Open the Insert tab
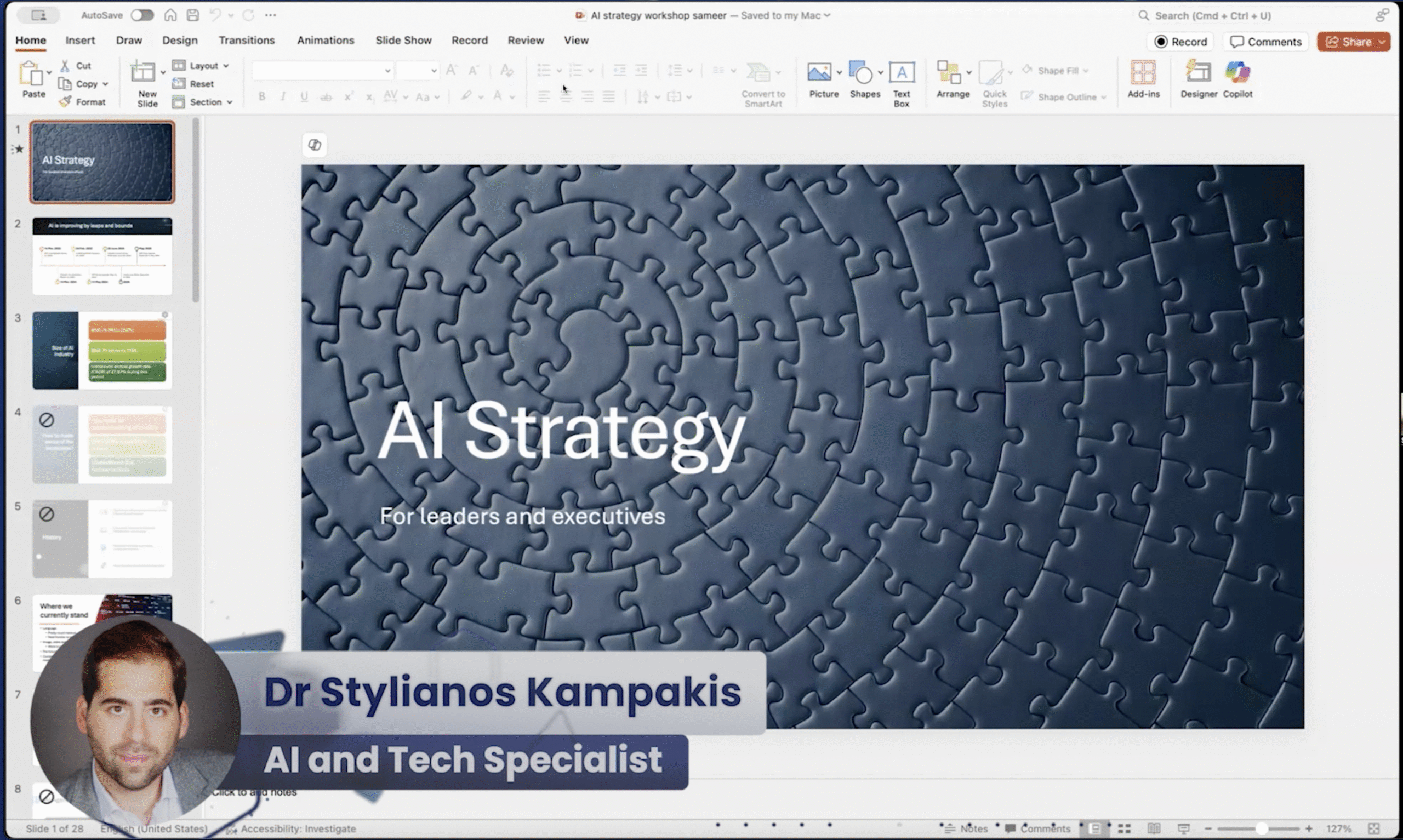1403x840 pixels. point(80,40)
